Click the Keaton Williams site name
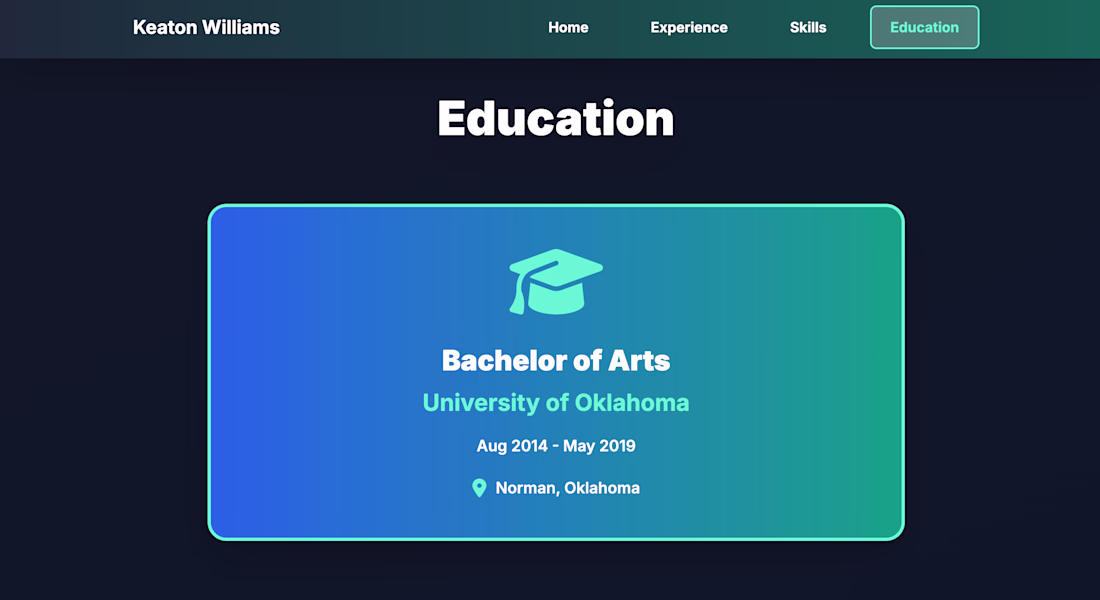The width and height of the screenshot is (1100, 600). (x=206, y=27)
